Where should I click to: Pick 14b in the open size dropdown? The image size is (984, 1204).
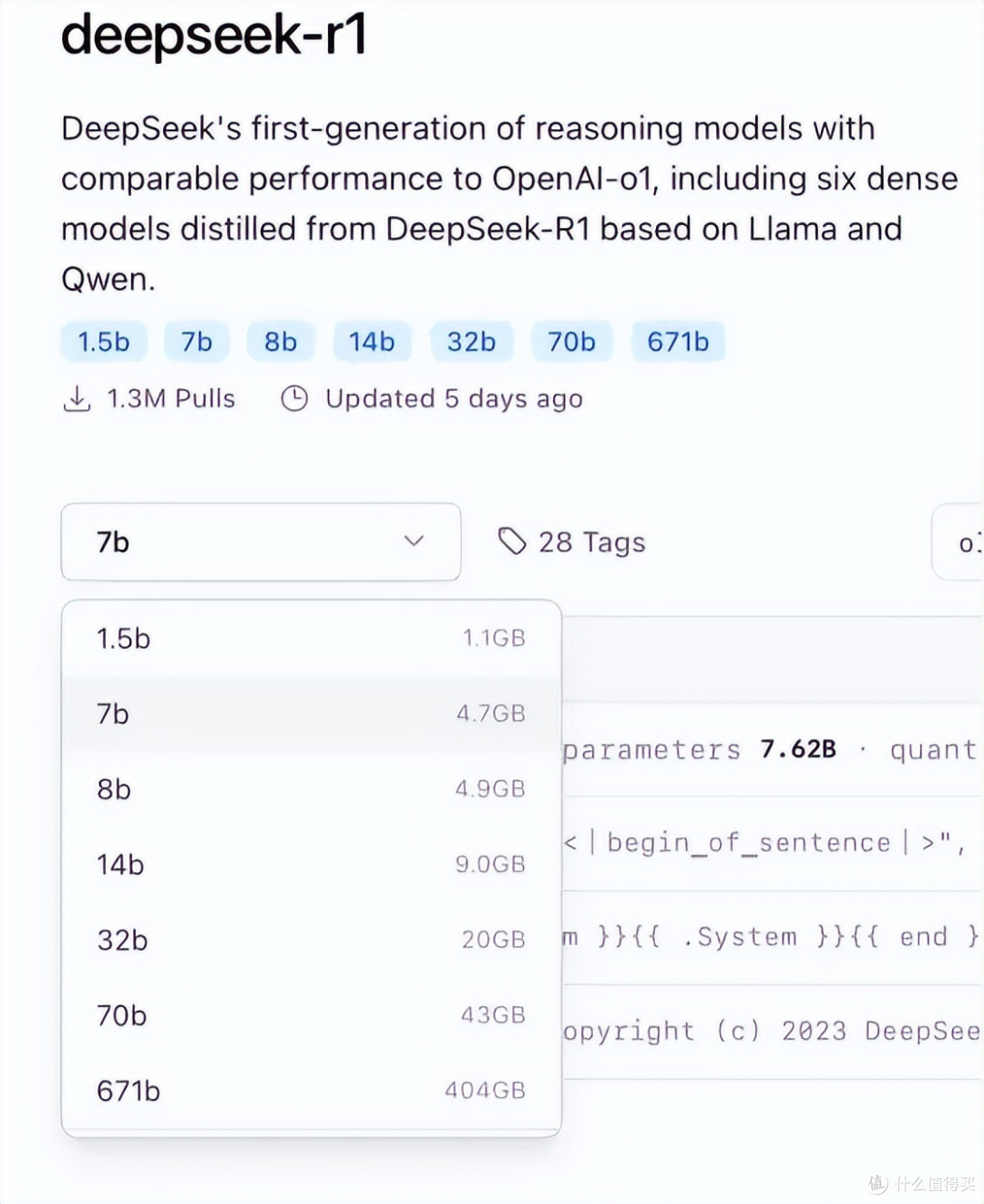coord(310,863)
